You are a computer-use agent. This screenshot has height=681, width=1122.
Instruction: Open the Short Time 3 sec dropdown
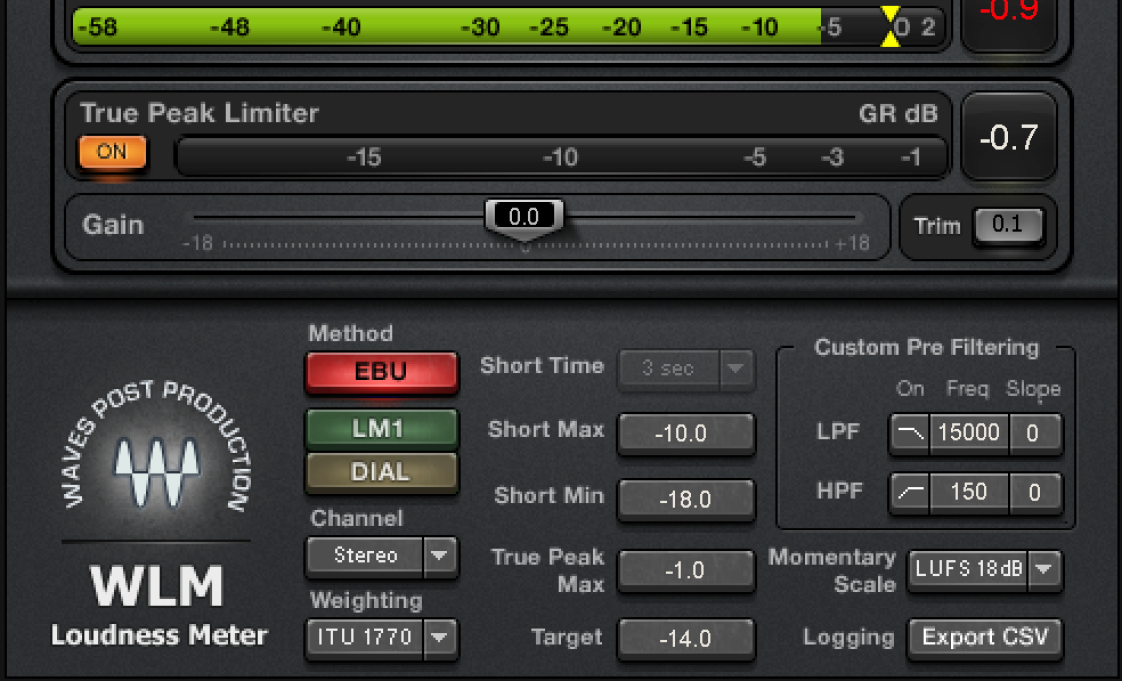click(x=686, y=368)
